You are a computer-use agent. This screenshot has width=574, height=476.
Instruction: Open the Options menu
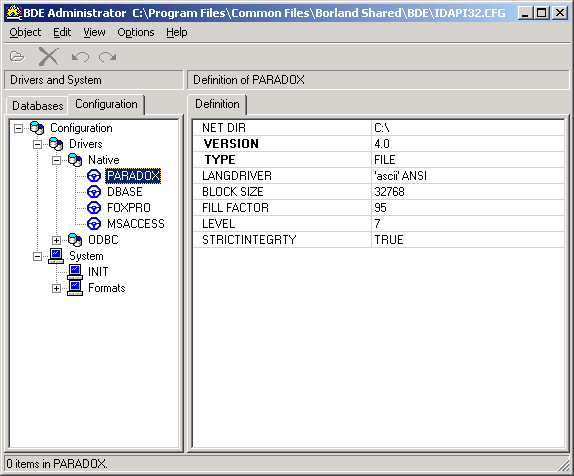(136, 33)
